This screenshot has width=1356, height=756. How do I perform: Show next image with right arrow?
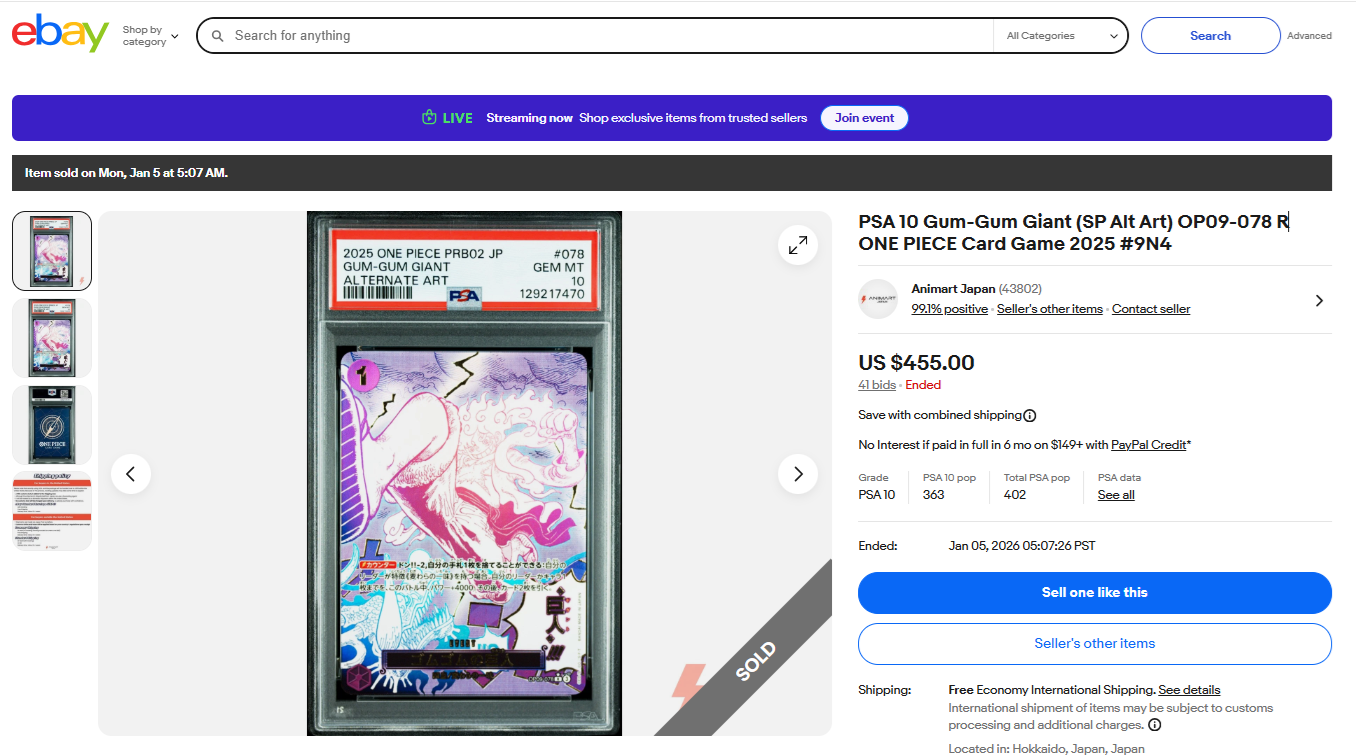(x=798, y=474)
